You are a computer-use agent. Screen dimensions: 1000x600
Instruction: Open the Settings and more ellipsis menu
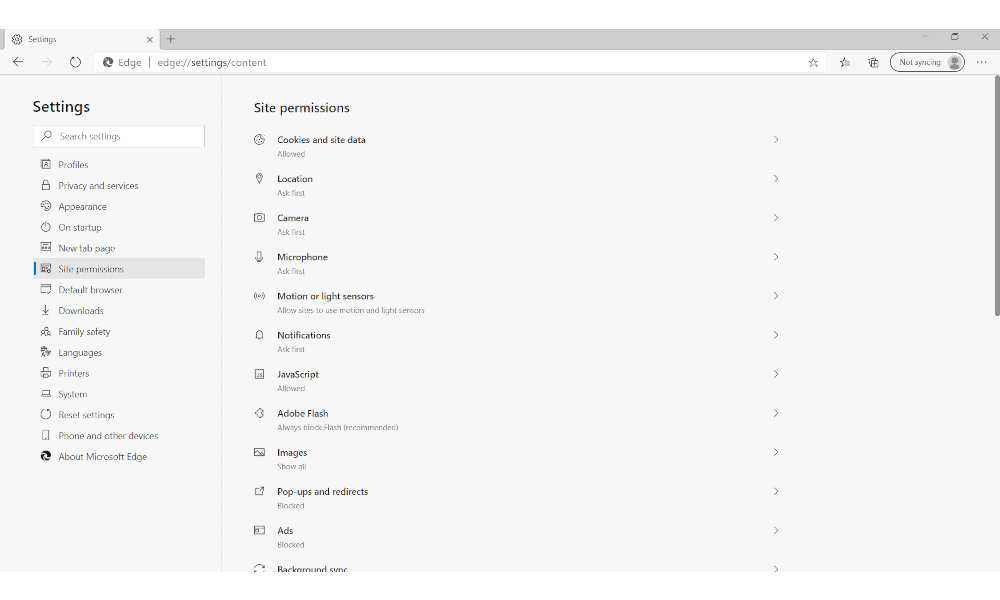(x=982, y=62)
